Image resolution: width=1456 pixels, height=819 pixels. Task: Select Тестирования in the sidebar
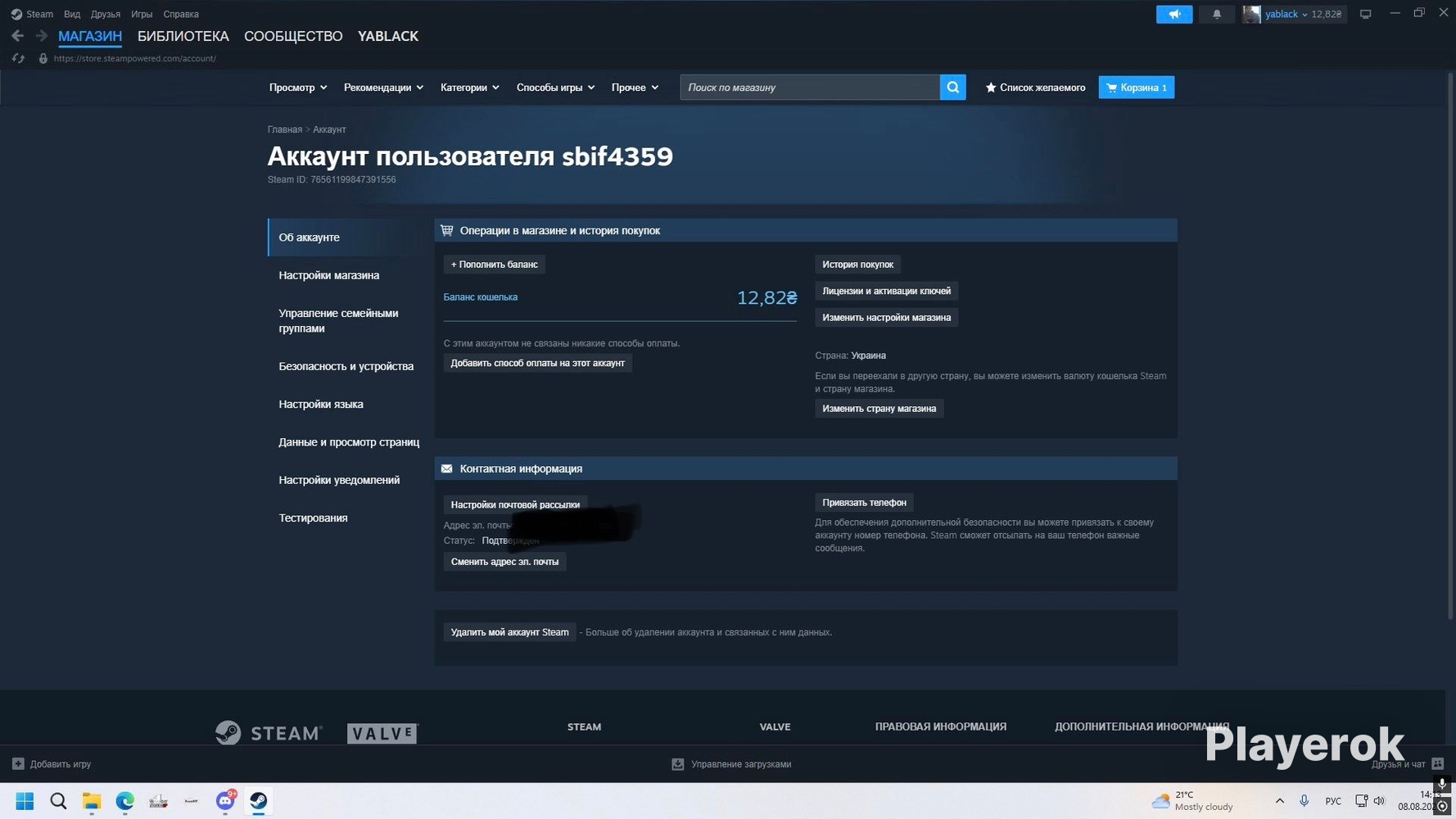pos(313,518)
